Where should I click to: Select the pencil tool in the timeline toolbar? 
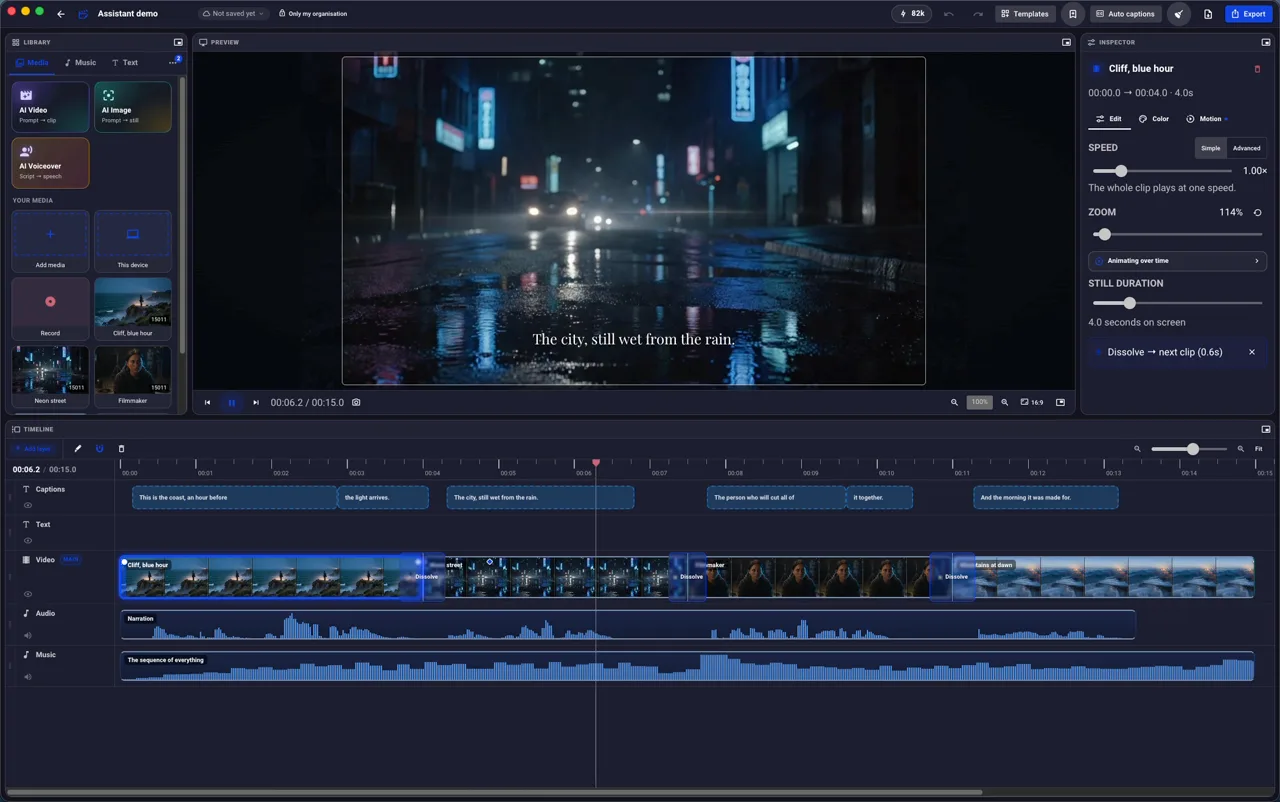pos(78,449)
